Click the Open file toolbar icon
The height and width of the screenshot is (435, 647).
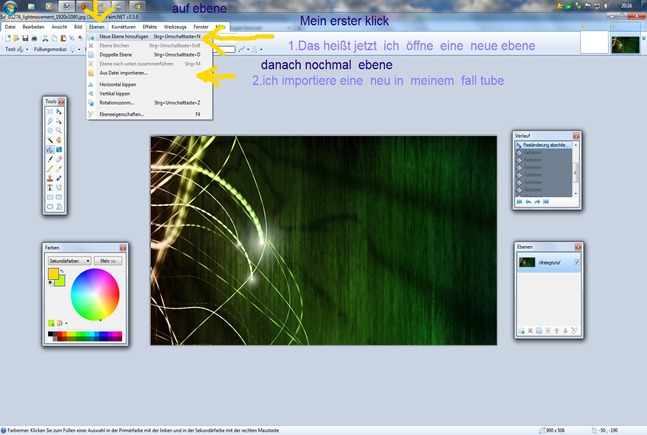[x=16, y=38]
